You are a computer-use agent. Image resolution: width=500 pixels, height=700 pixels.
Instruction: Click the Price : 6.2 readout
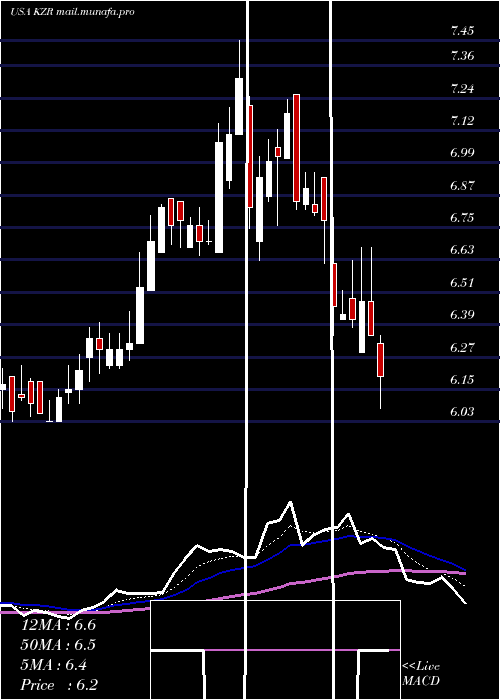click(x=59, y=685)
